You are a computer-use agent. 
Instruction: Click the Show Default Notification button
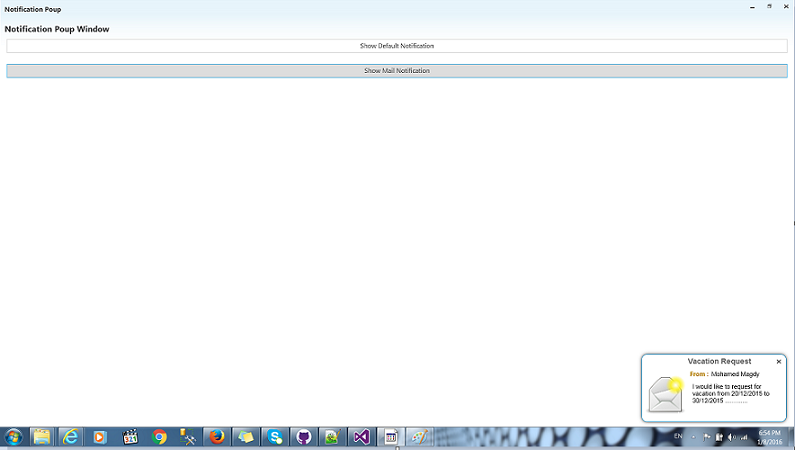point(396,46)
